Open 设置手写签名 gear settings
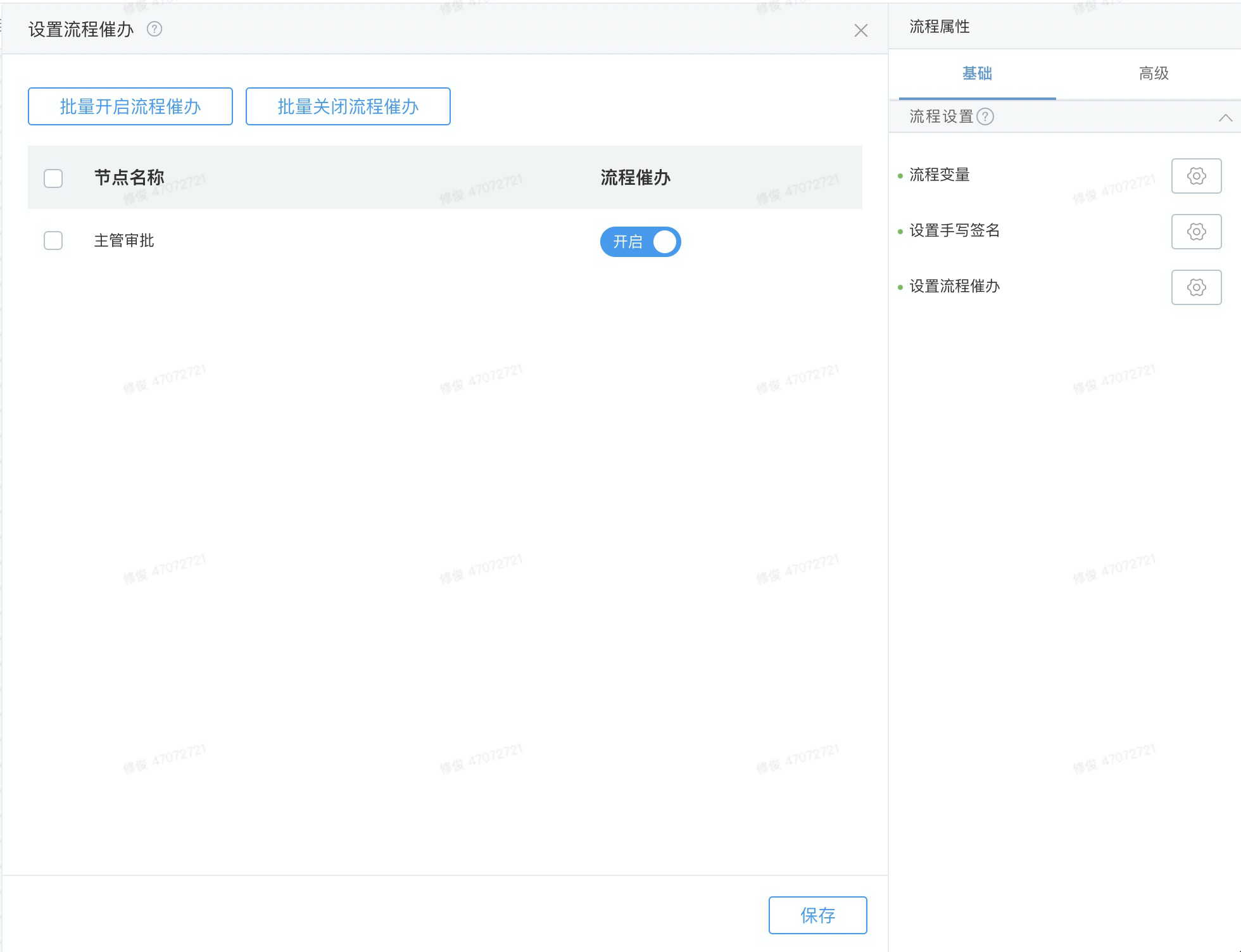This screenshot has width=1241, height=952. tap(1195, 232)
